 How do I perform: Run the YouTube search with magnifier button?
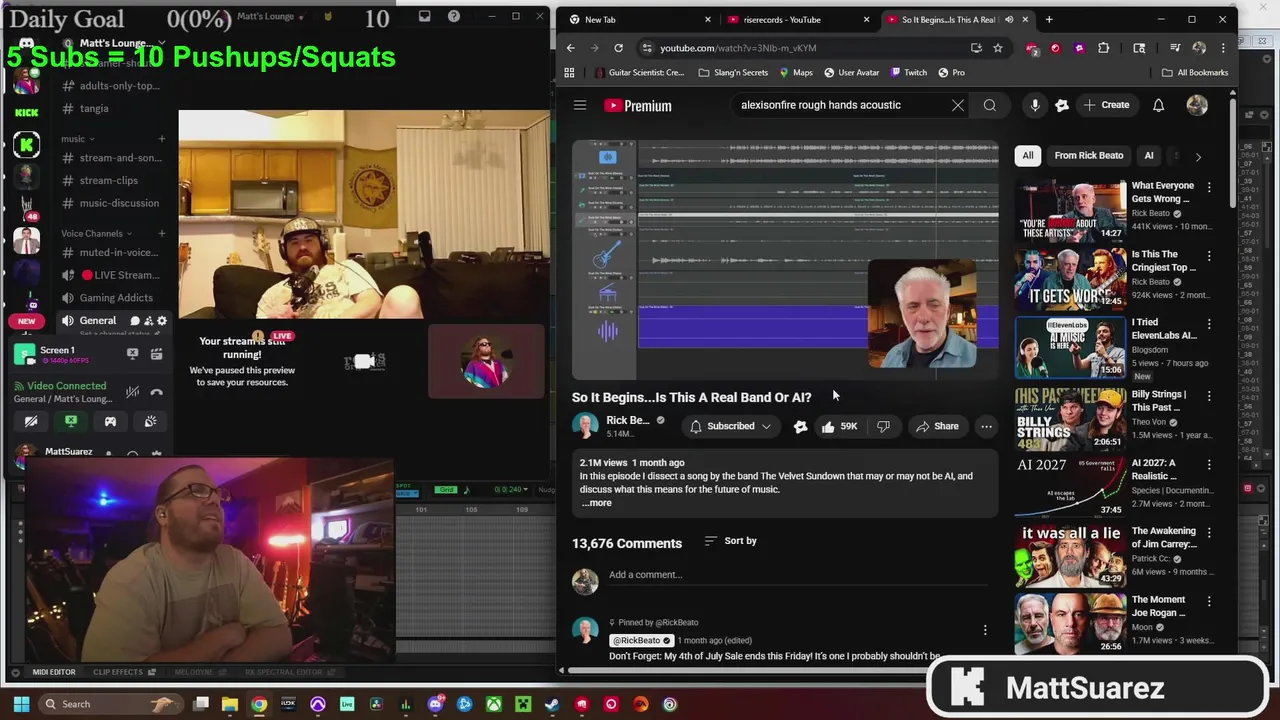[x=989, y=105]
